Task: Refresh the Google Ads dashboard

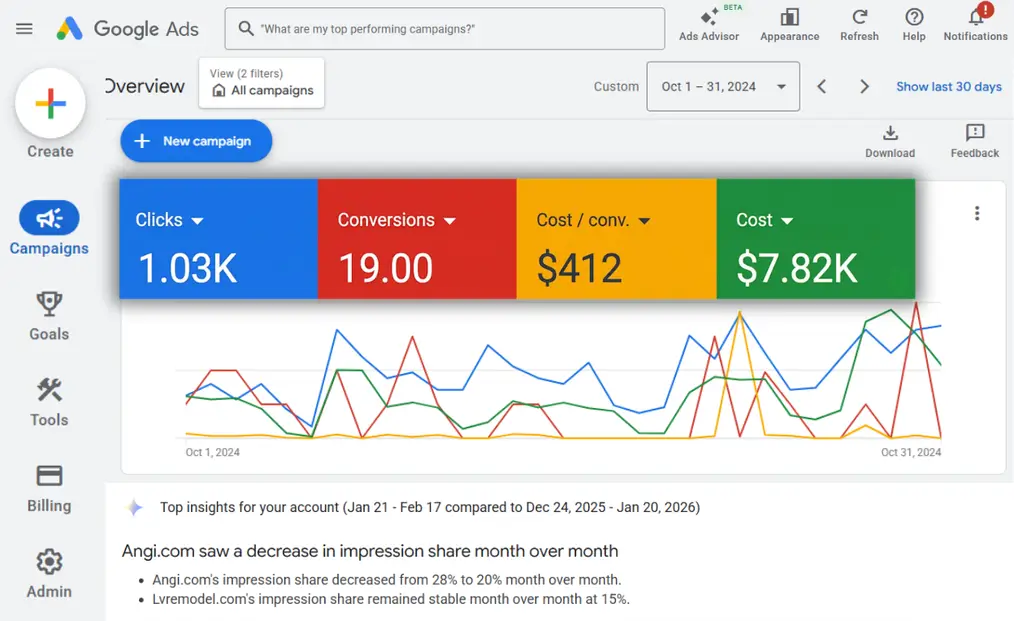Action: tap(858, 25)
